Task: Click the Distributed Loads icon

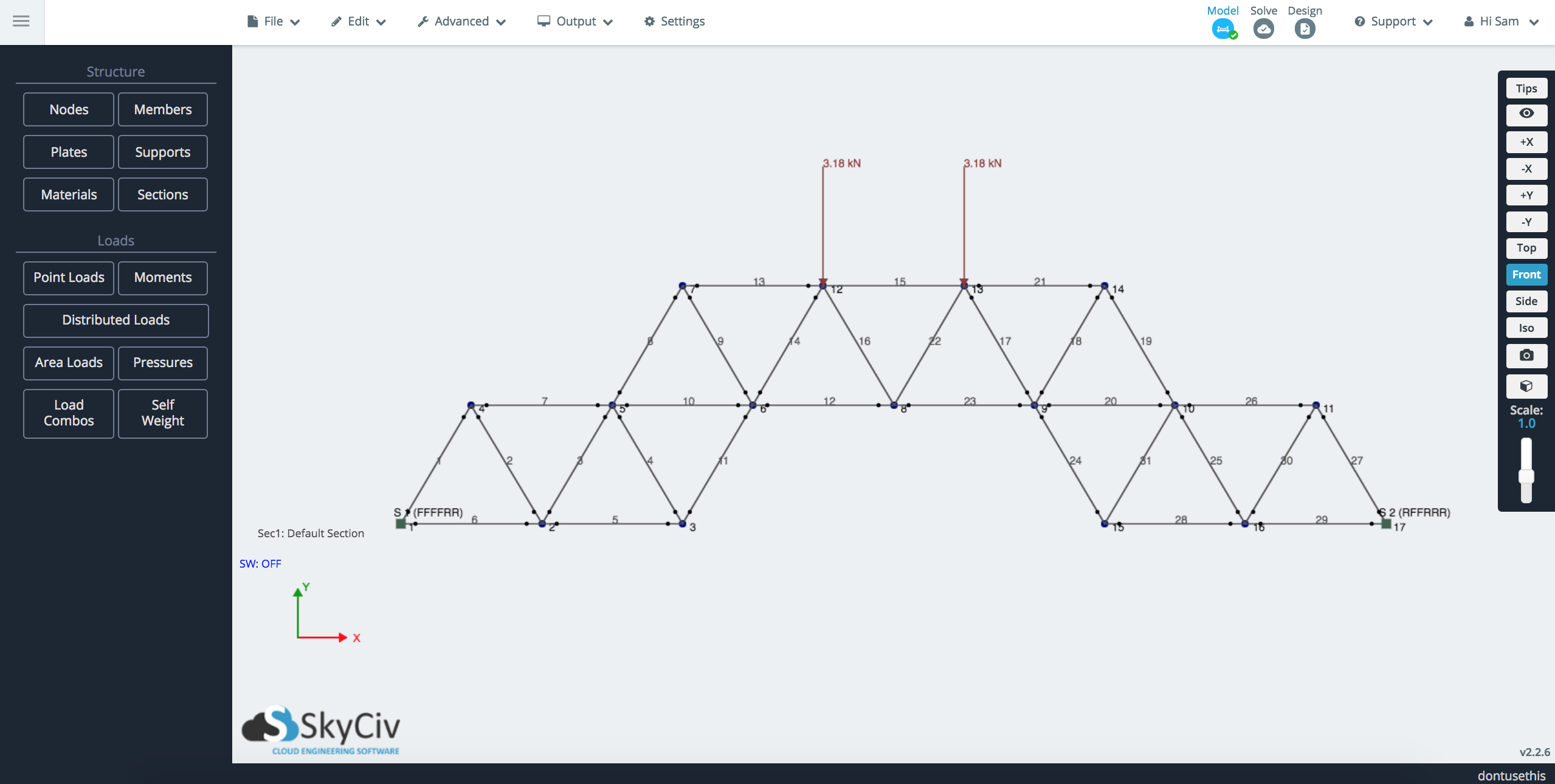Action: click(x=115, y=319)
